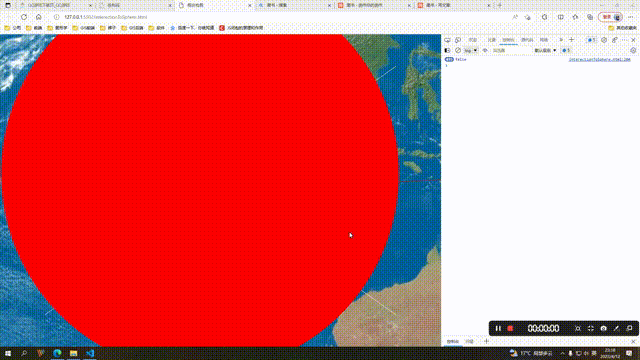Refresh the browser page
Screen dimensions: 640x360
tap(24, 17)
